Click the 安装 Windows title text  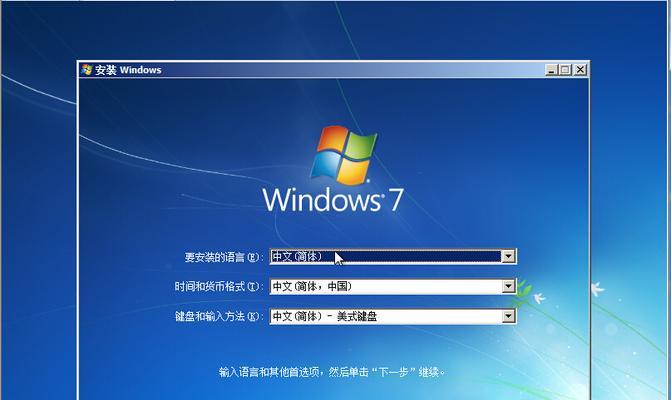(128, 70)
